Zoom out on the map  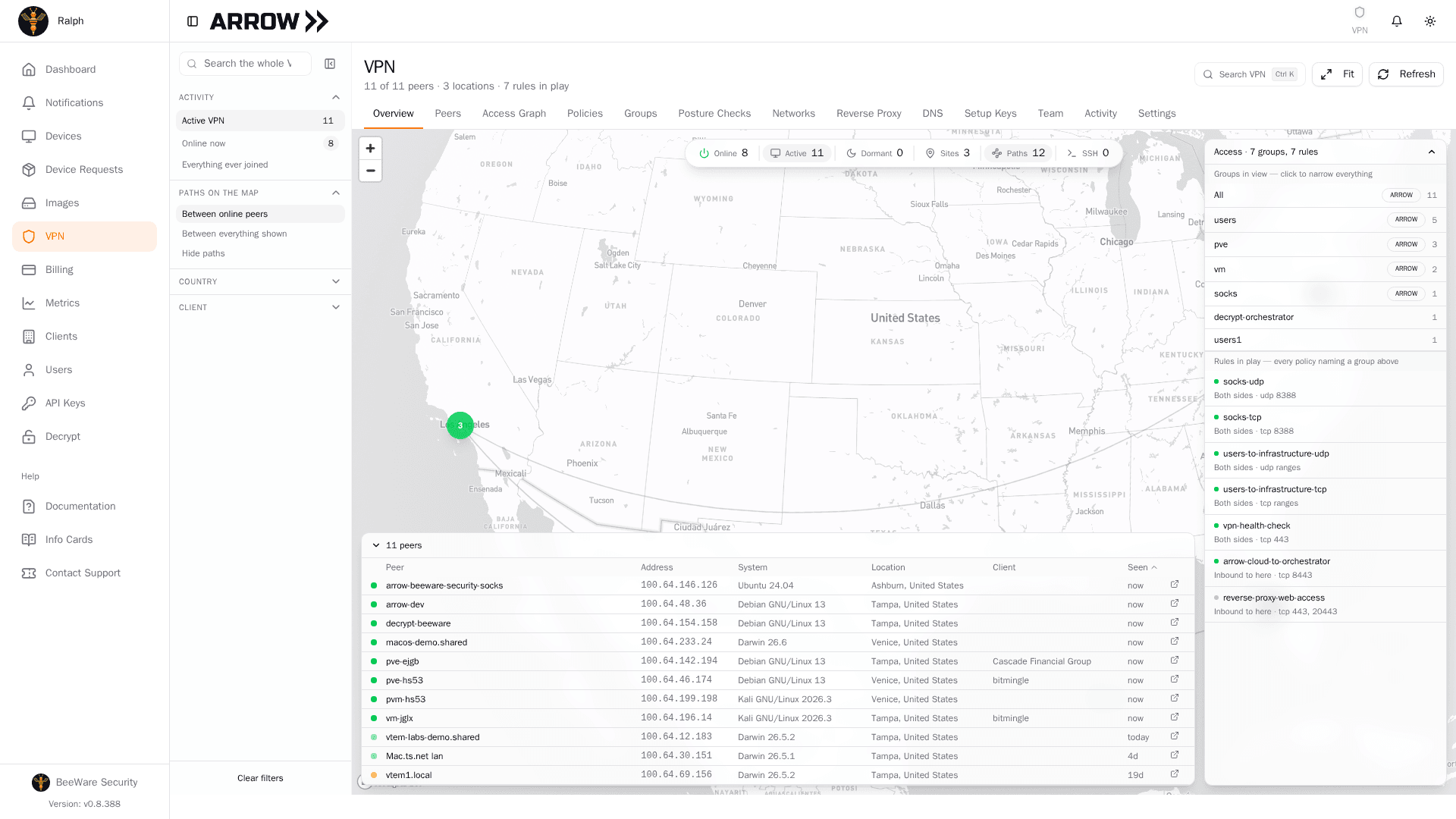(370, 171)
